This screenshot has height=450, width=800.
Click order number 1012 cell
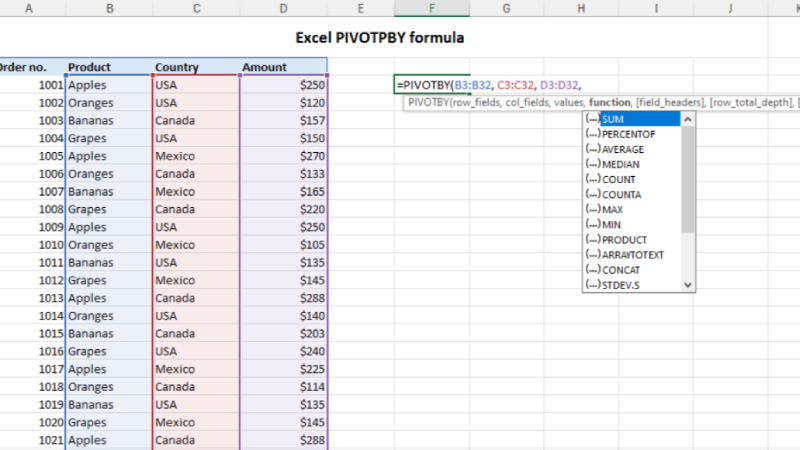click(33, 280)
